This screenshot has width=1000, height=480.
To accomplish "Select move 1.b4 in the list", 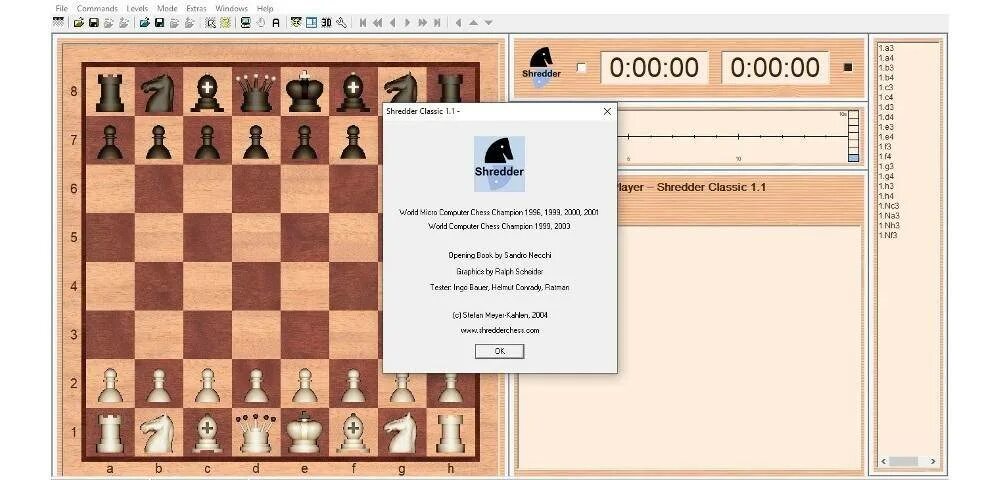I will click(x=886, y=77).
